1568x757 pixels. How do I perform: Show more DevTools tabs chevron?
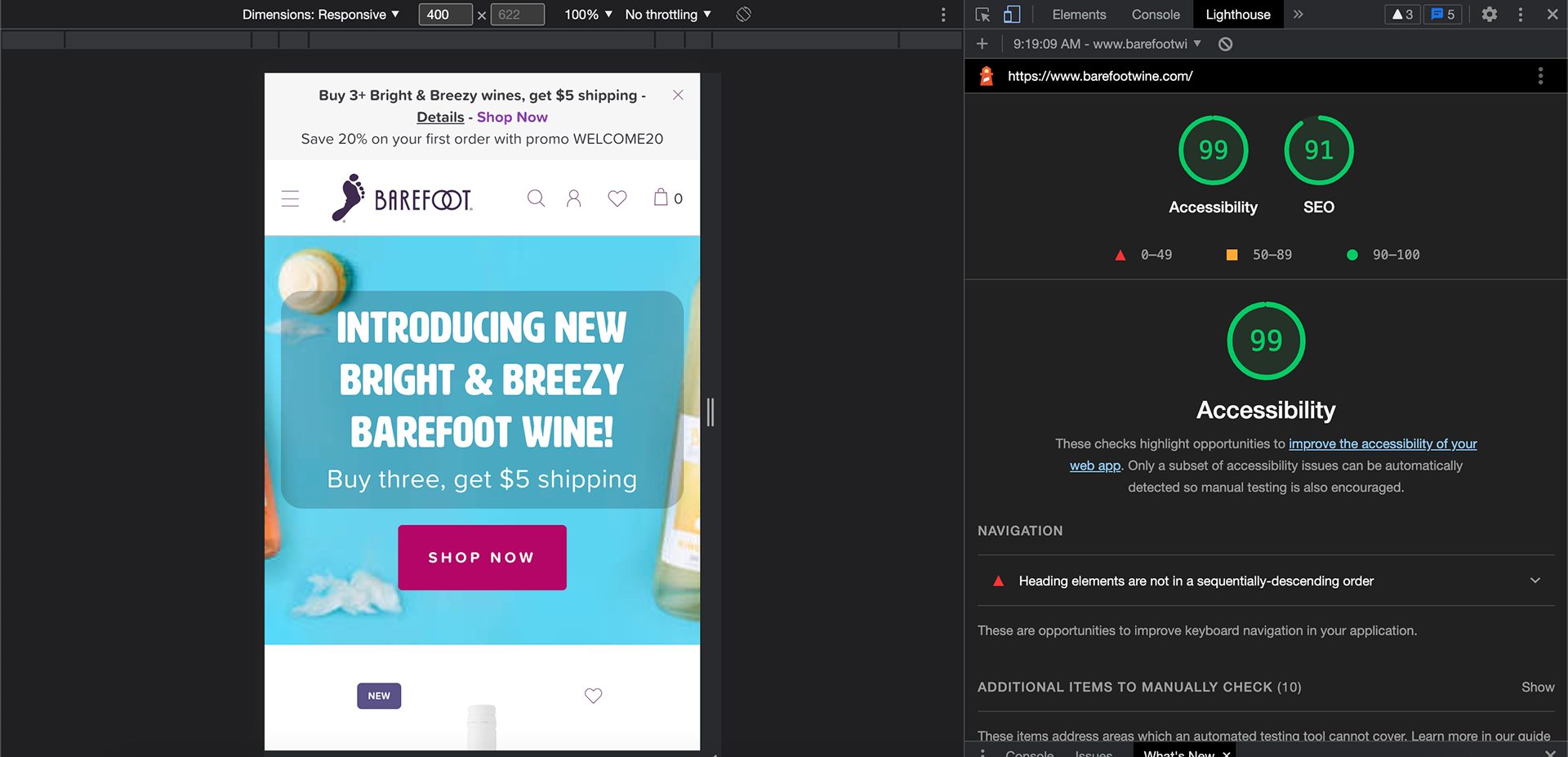[x=1298, y=15]
